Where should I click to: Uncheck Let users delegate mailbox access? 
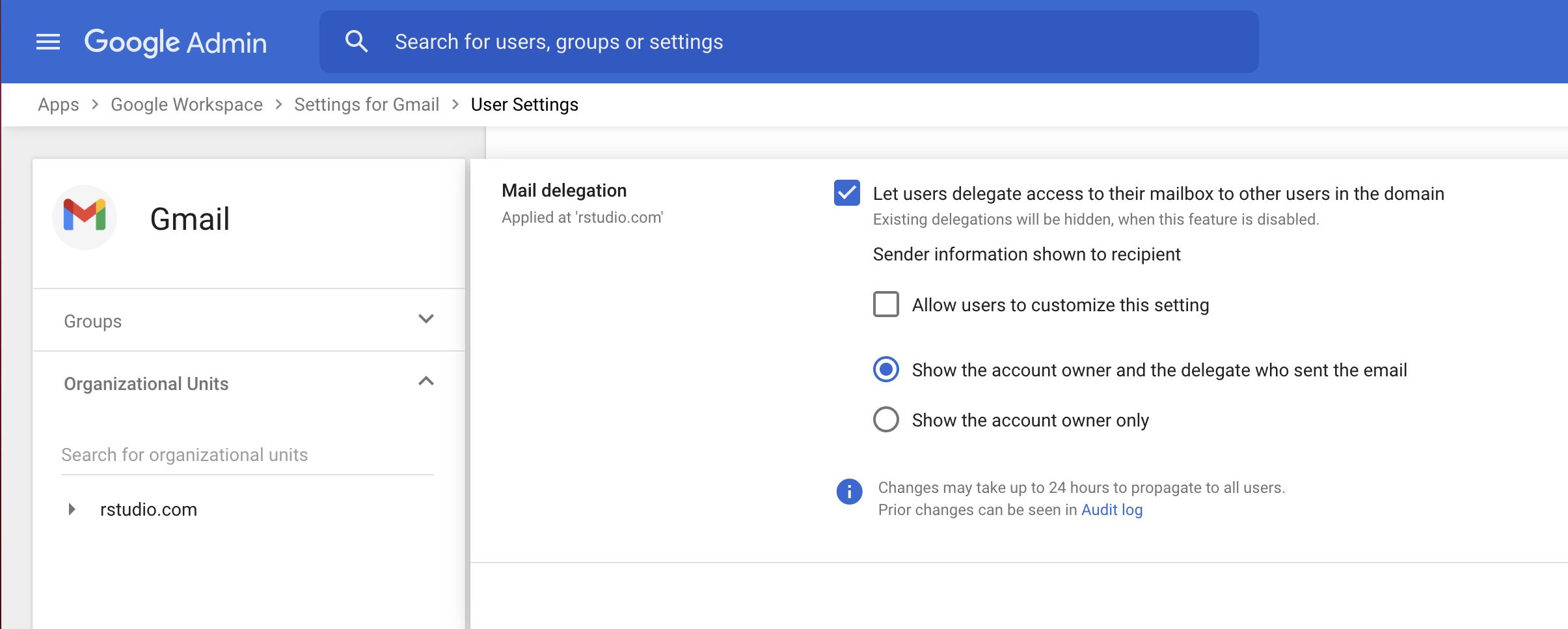click(x=847, y=193)
